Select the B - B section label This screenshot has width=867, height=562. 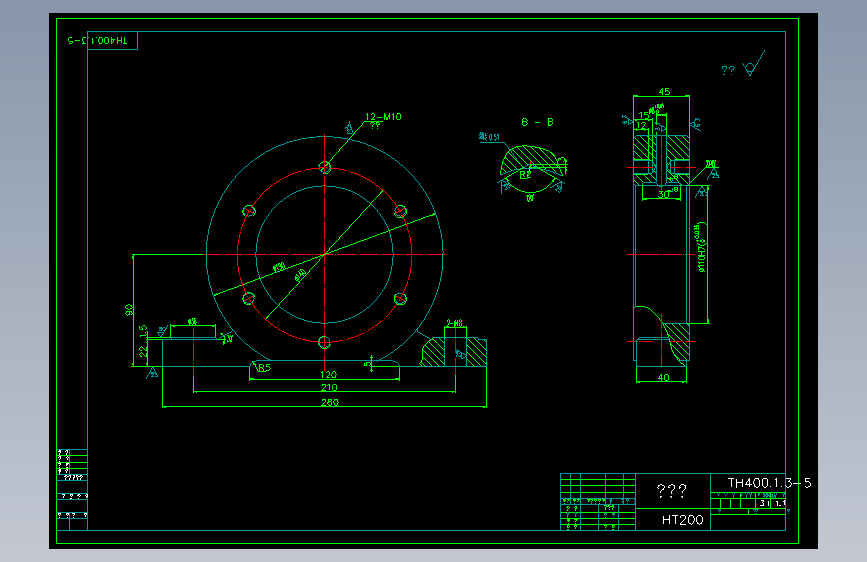tap(537, 122)
